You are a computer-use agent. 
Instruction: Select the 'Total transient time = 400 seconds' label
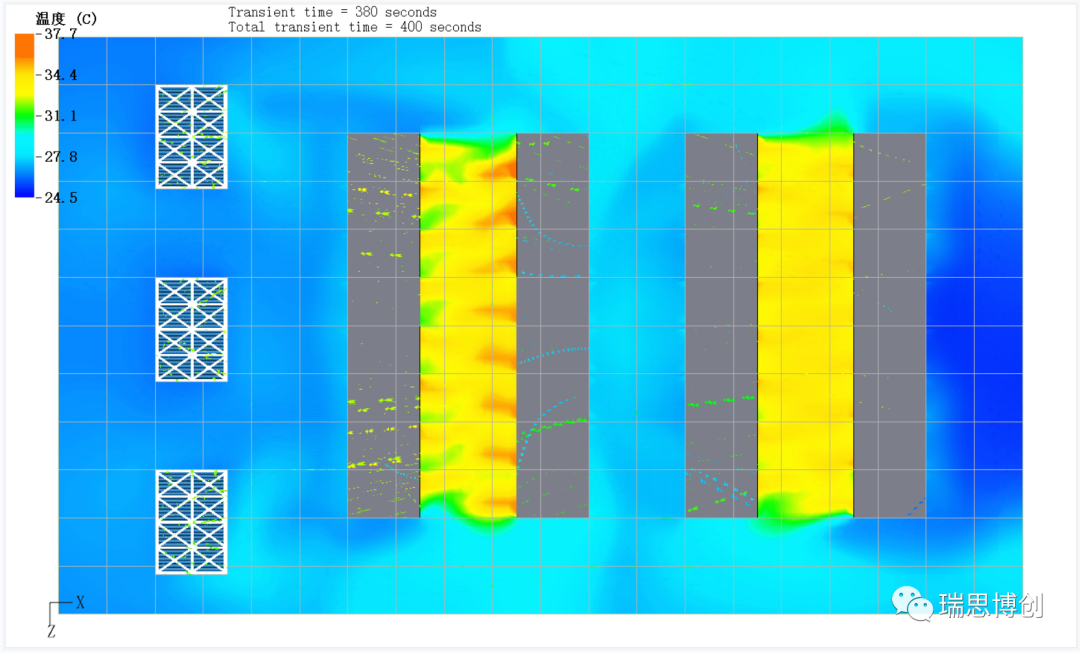(354, 27)
